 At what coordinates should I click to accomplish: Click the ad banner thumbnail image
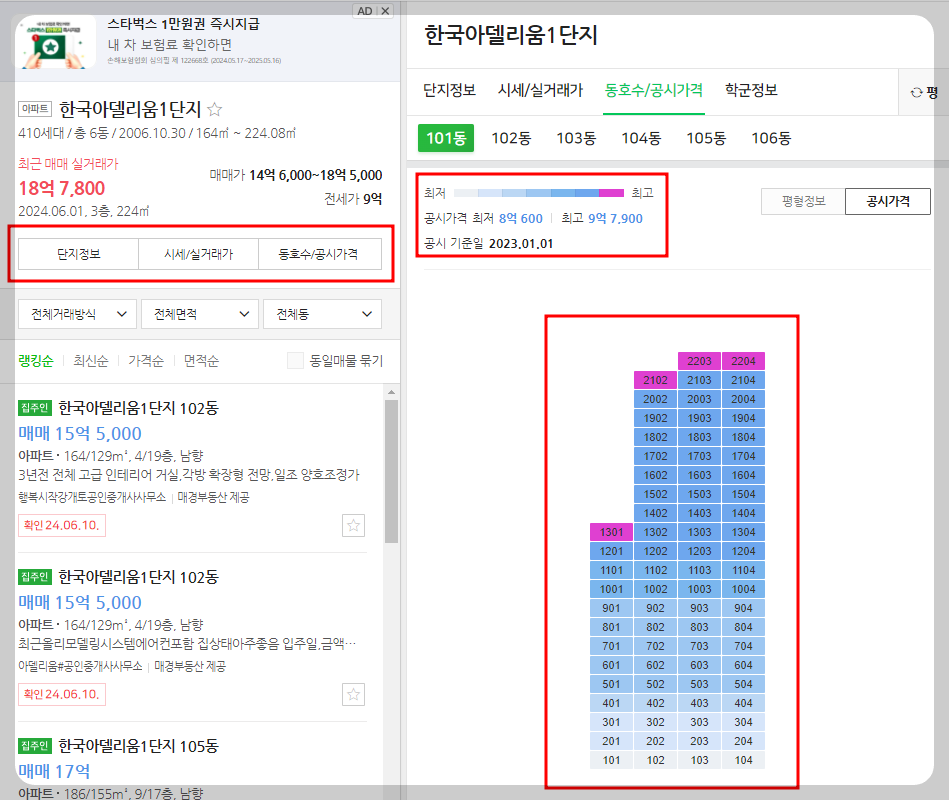point(54,43)
